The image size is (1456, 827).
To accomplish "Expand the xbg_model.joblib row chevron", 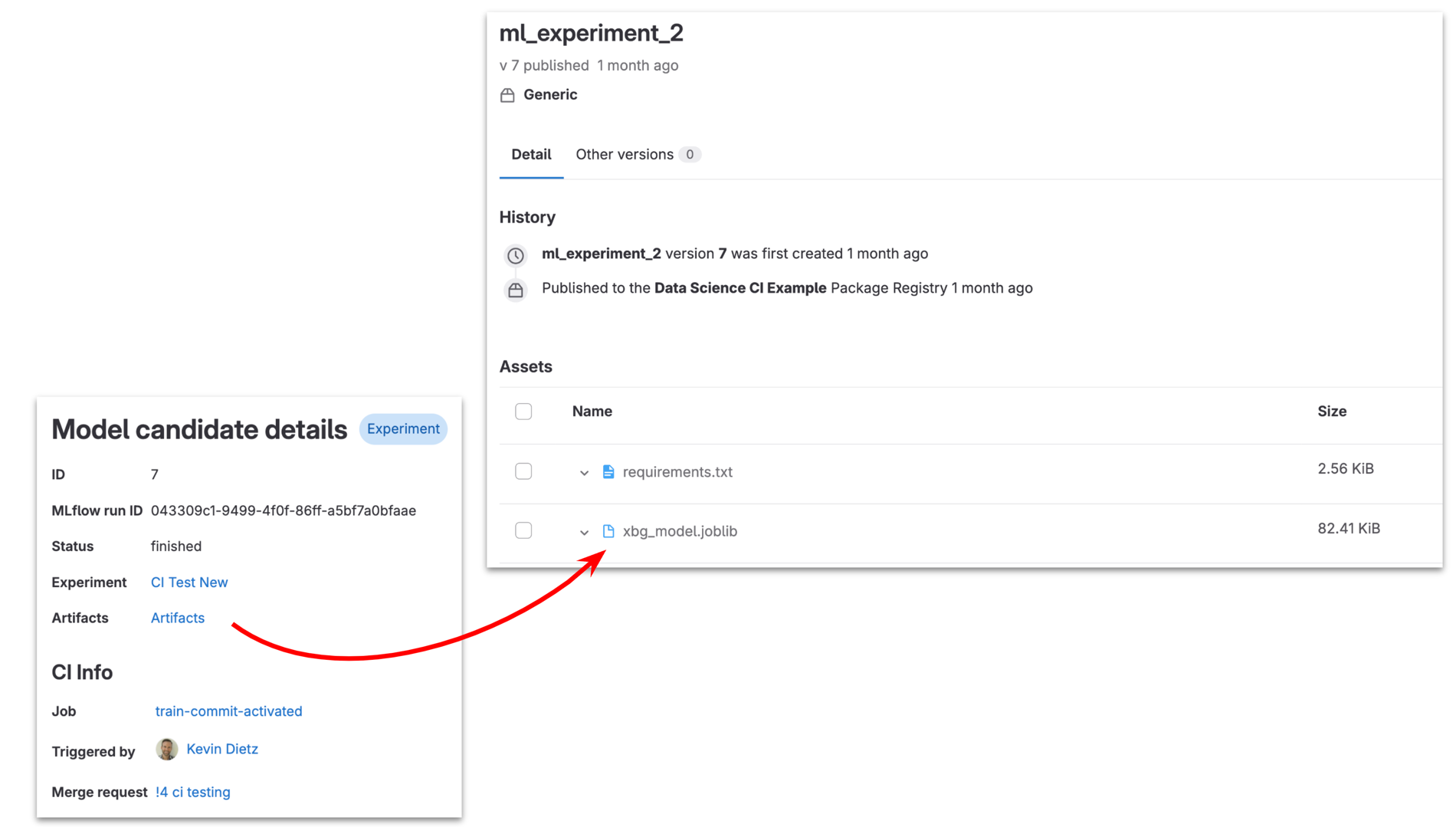I will tap(584, 532).
